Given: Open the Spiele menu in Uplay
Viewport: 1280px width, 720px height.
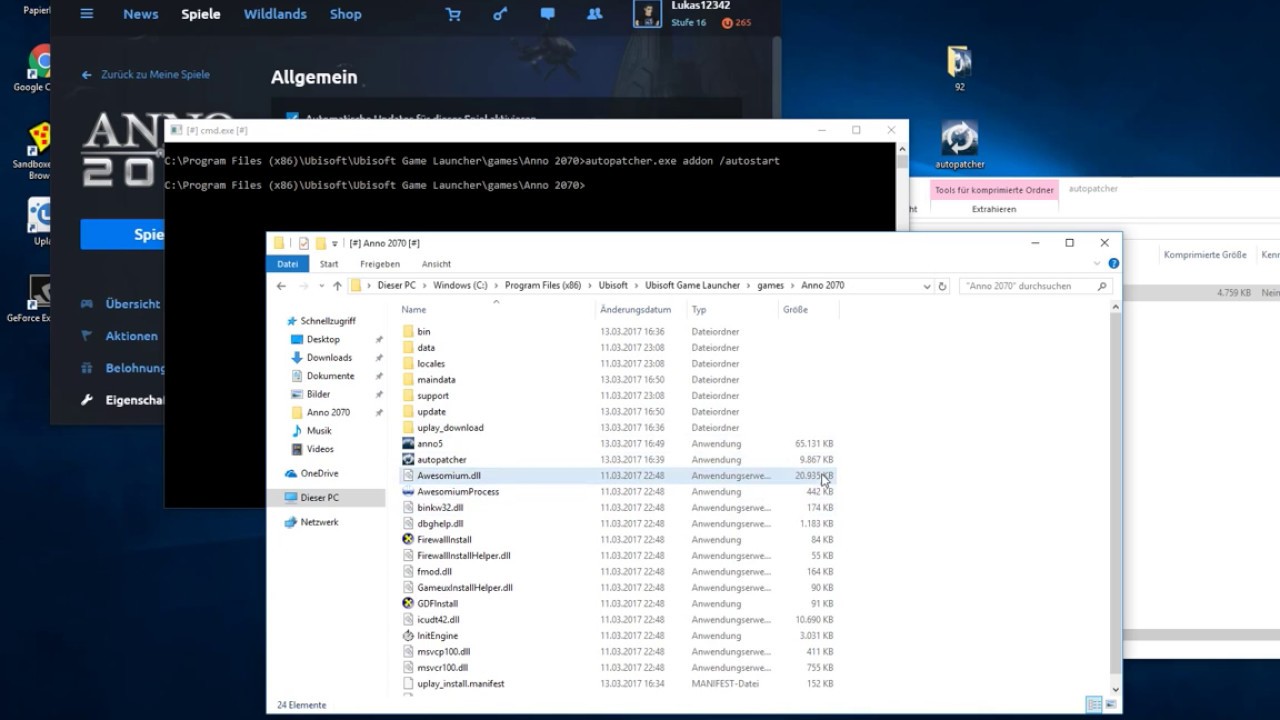Looking at the screenshot, I should (x=200, y=14).
